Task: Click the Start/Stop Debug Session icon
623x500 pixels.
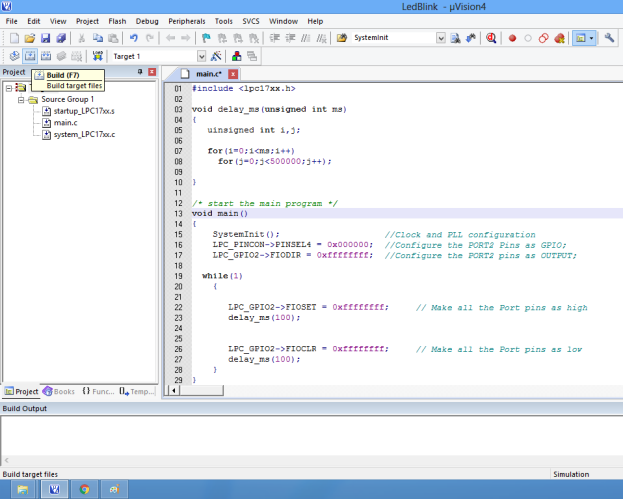Action: tap(491, 38)
